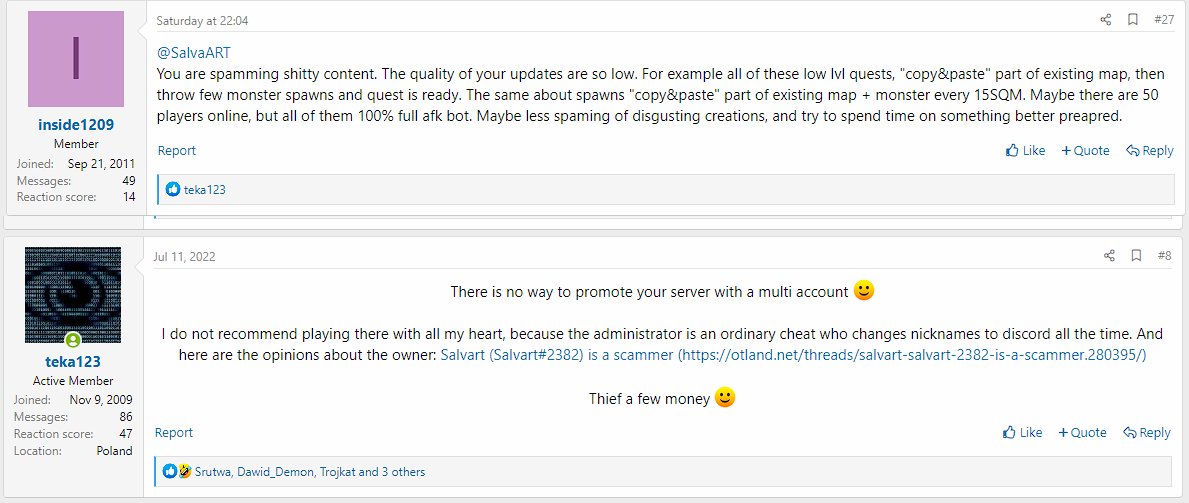Image resolution: width=1189 pixels, height=503 pixels.
Task: Report the post by teka123
Action: pyautogui.click(x=174, y=433)
